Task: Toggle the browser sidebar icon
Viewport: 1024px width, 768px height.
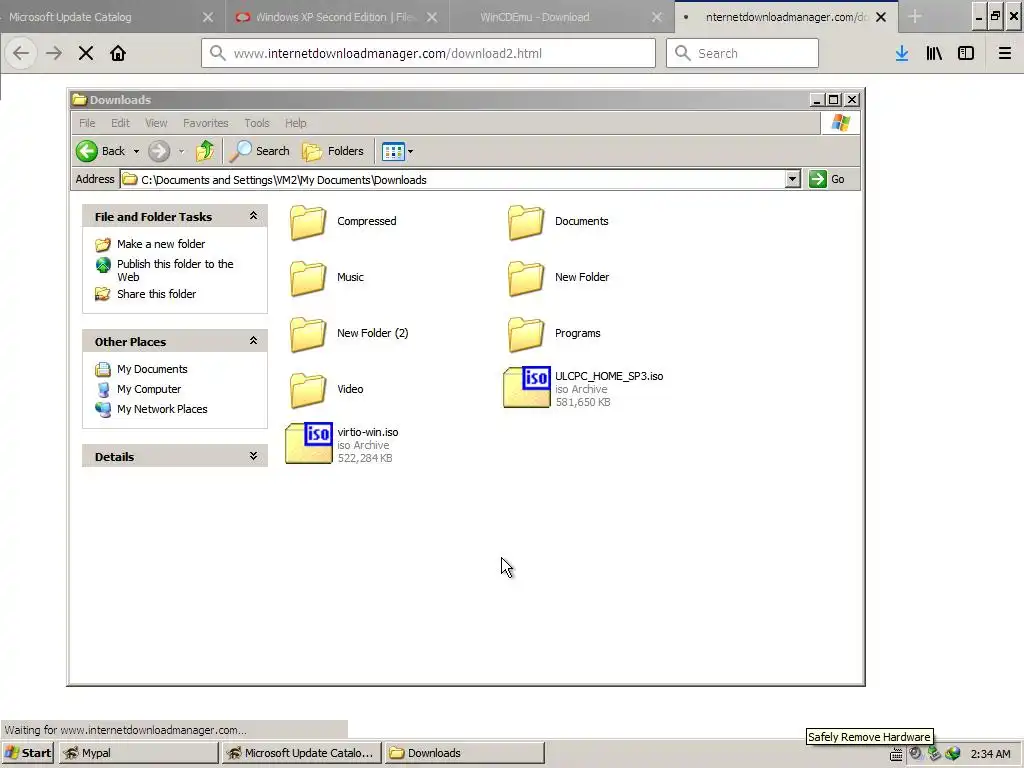Action: [x=966, y=54]
